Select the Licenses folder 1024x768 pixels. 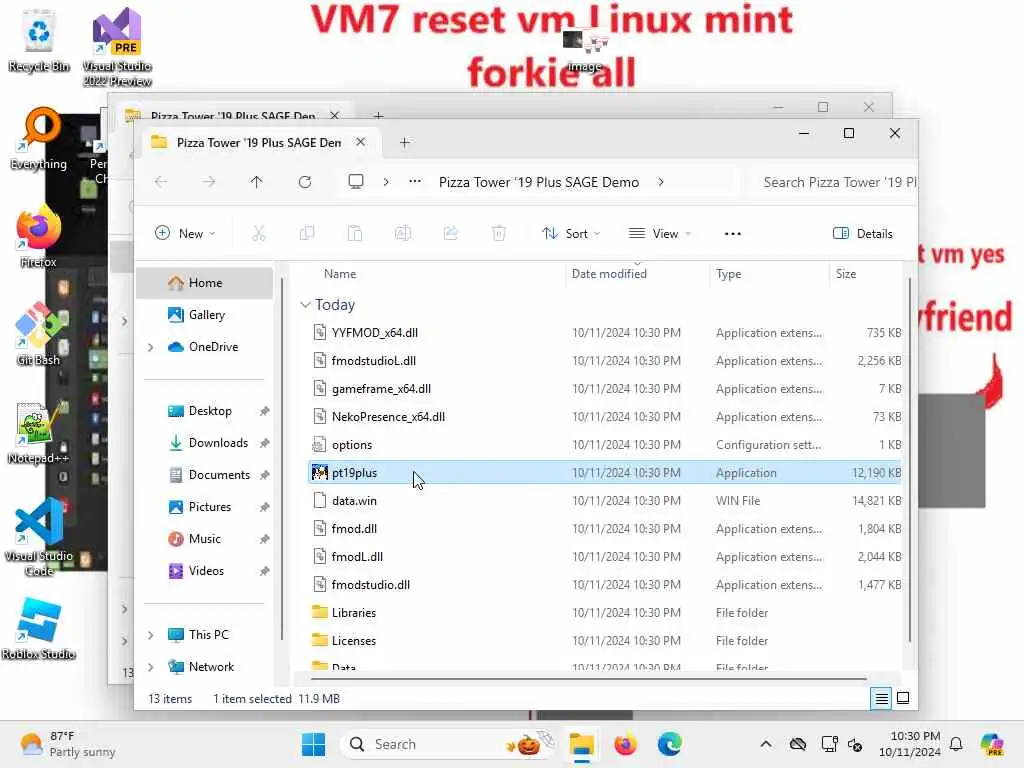click(605, 641)
